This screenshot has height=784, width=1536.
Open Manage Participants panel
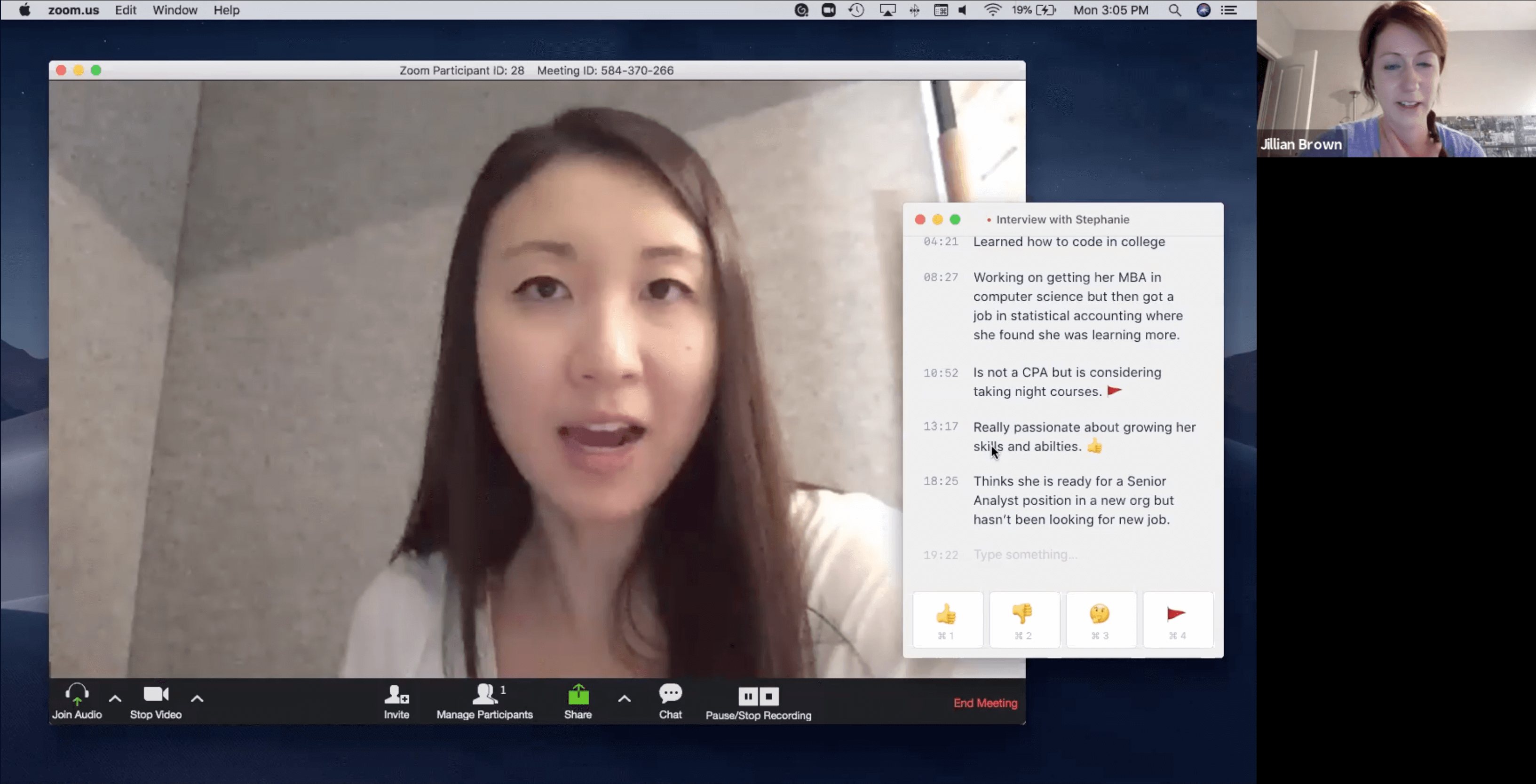tap(484, 695)
